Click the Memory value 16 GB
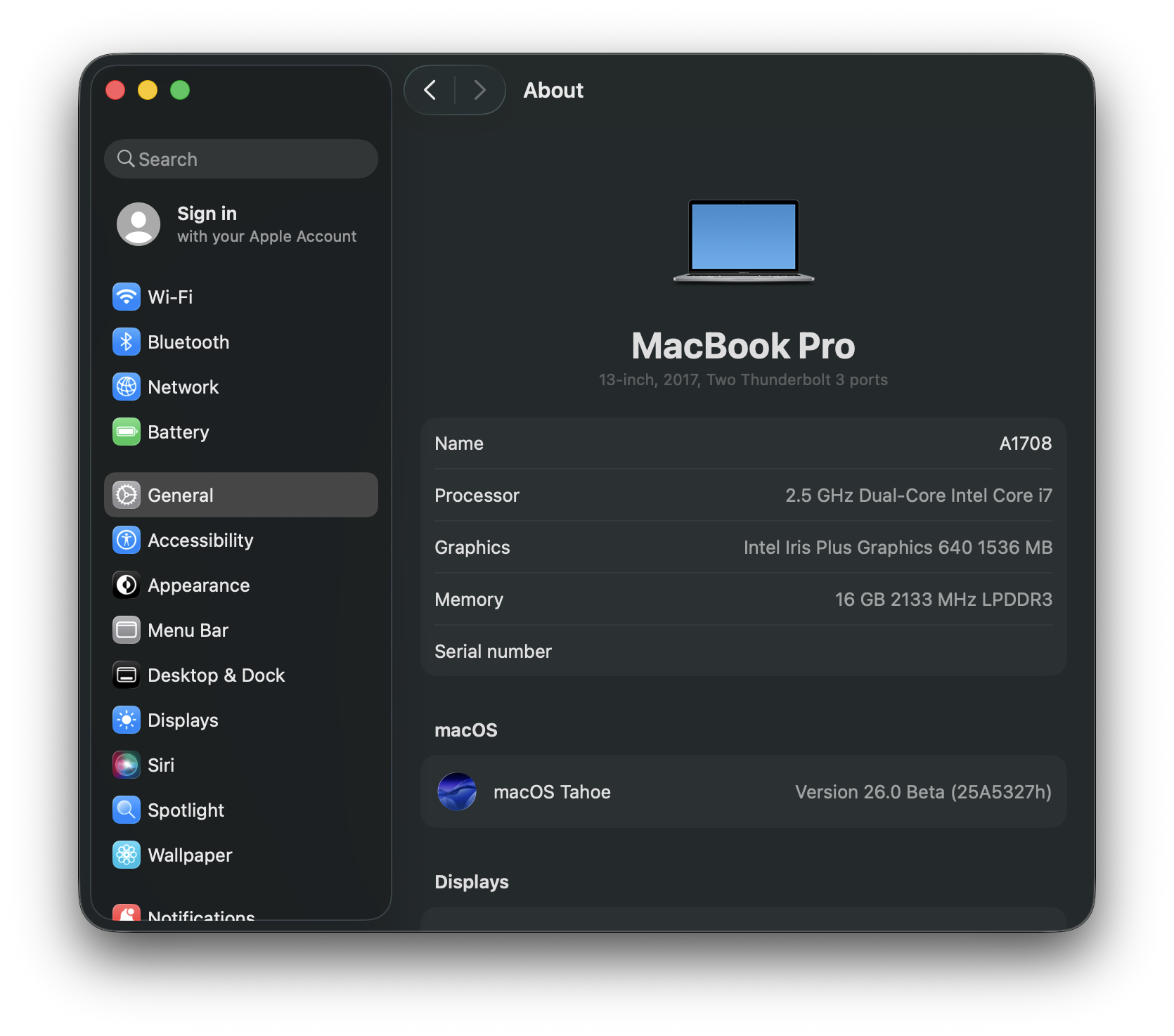This screenshot has height=1036, width=1174. [x=943, y=600]
